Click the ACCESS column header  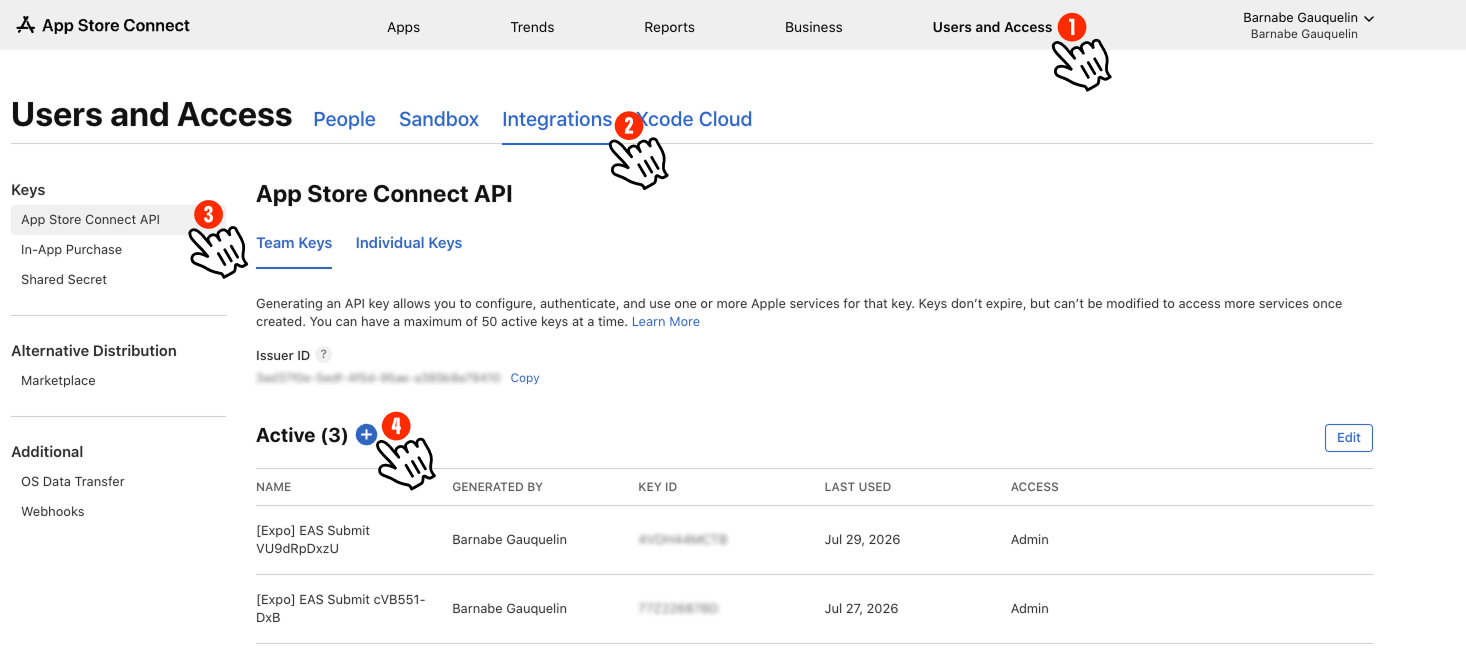[1034, 487]
